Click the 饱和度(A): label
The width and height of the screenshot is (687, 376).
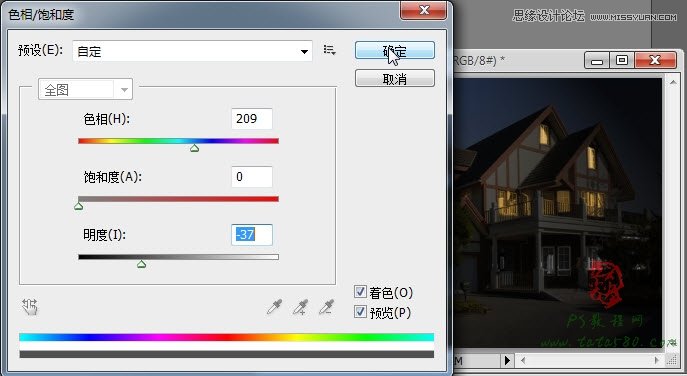tap(113, 177)
